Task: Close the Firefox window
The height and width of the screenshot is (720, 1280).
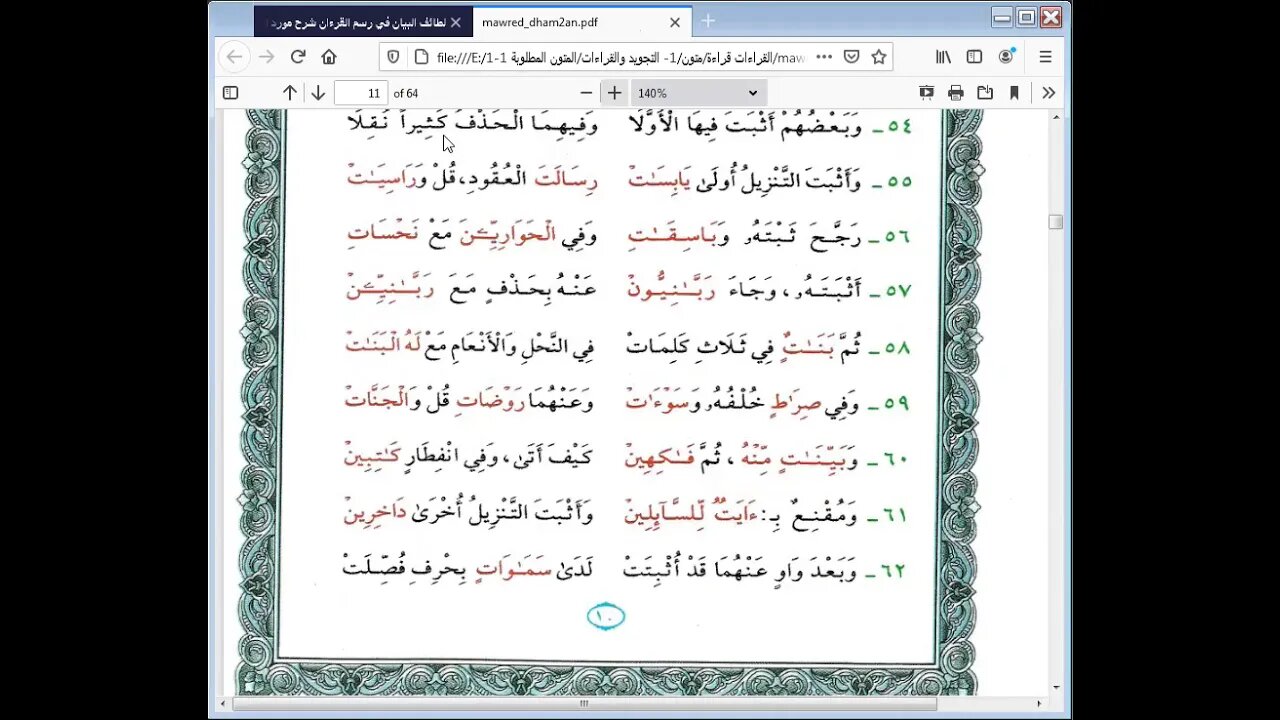Action: click(x=1050, y=17)
